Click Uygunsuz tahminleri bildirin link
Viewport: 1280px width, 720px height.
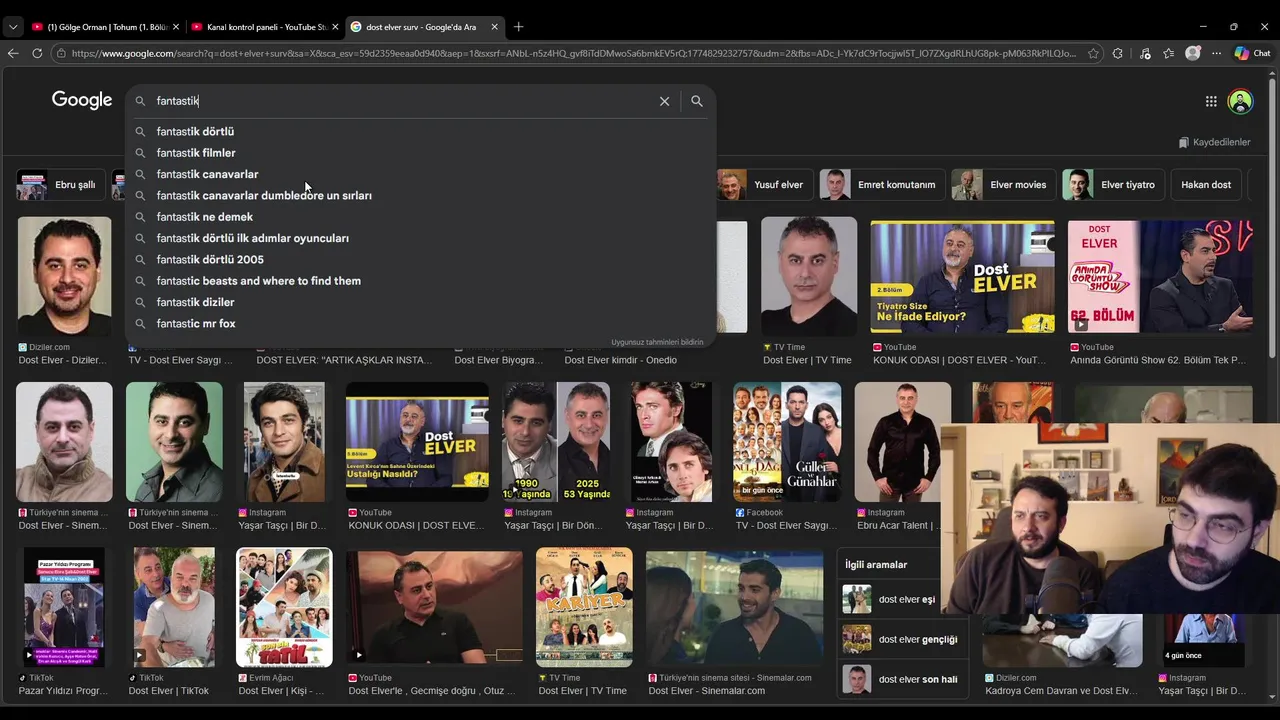657,342
